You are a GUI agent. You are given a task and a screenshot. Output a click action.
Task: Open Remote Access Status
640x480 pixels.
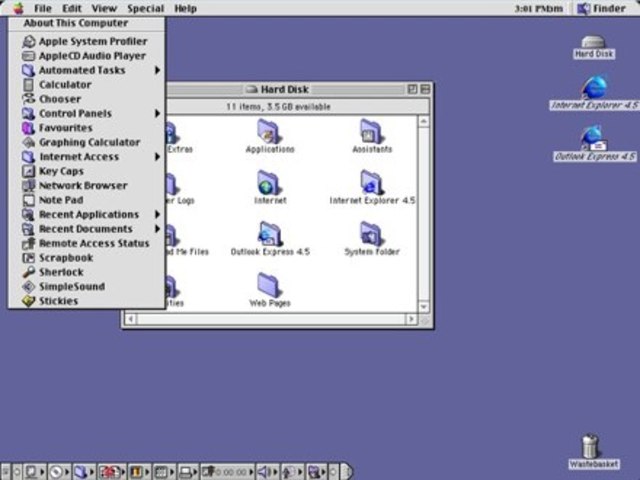(x=87, y=243)
